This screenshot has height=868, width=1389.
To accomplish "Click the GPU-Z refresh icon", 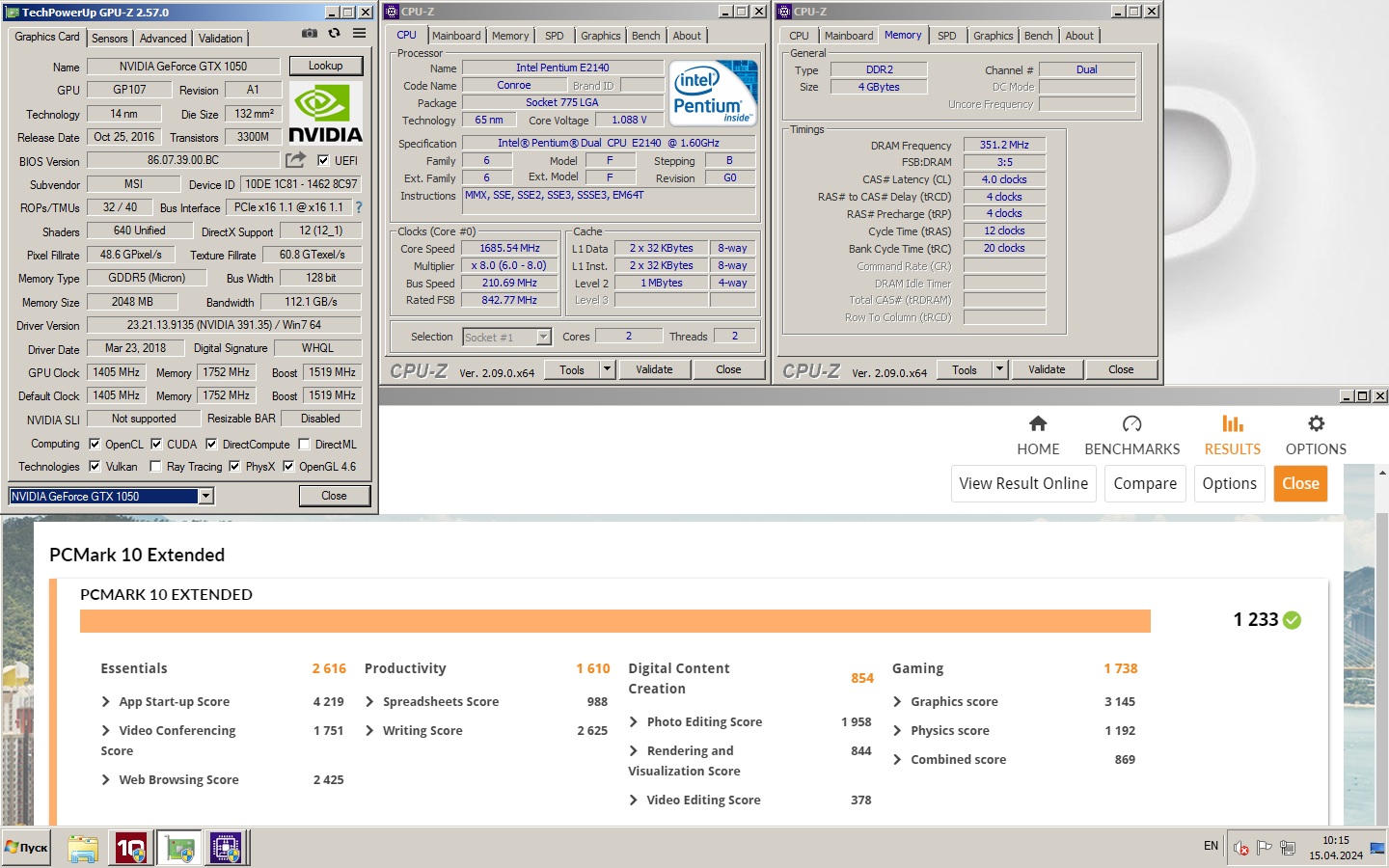I will (334, 33).
